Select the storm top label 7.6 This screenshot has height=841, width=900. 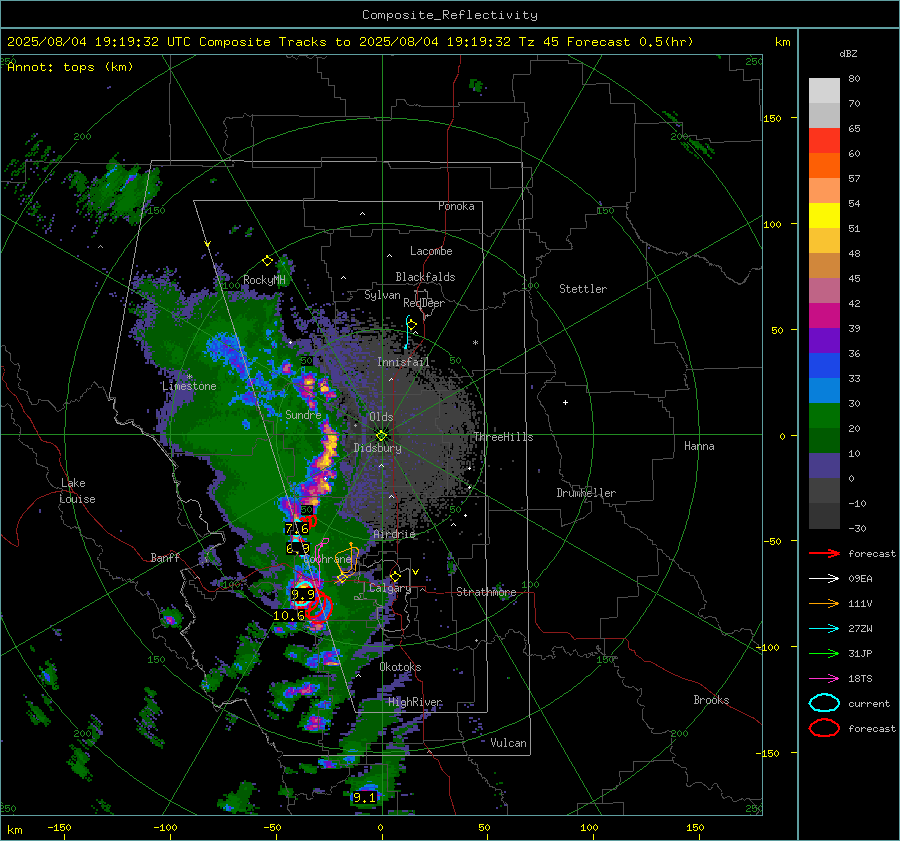(297, 528)
